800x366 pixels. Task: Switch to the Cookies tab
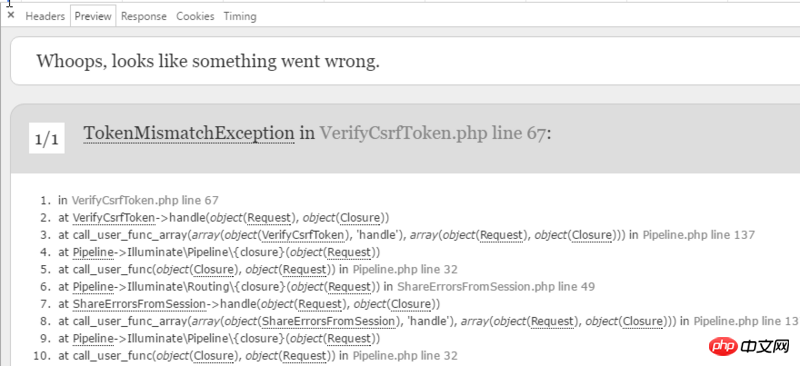point(195,16)
